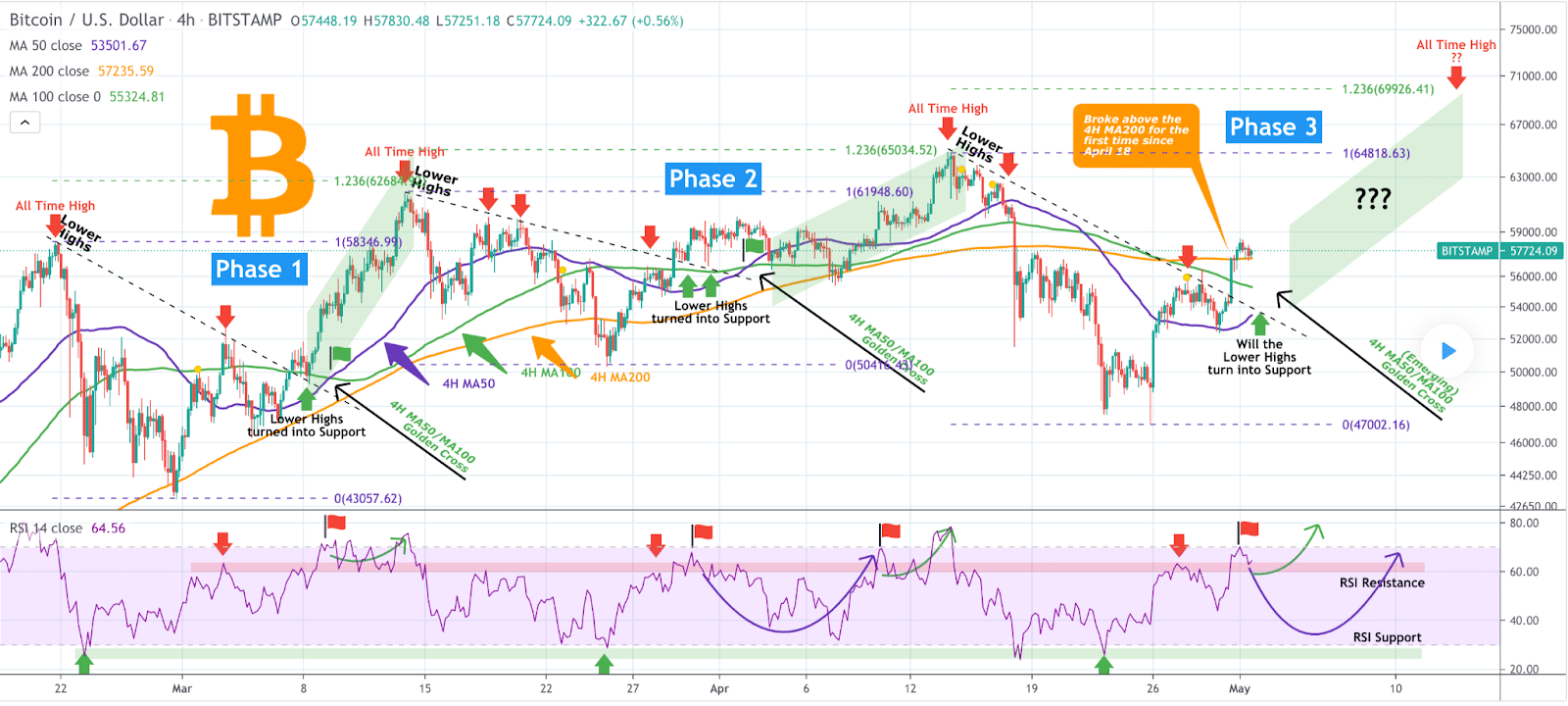Screen dimensions: 1568x706
Task: Click the orange Bitcoin logo on the chart
Action: pyautogui.click(x=261, y=166)
